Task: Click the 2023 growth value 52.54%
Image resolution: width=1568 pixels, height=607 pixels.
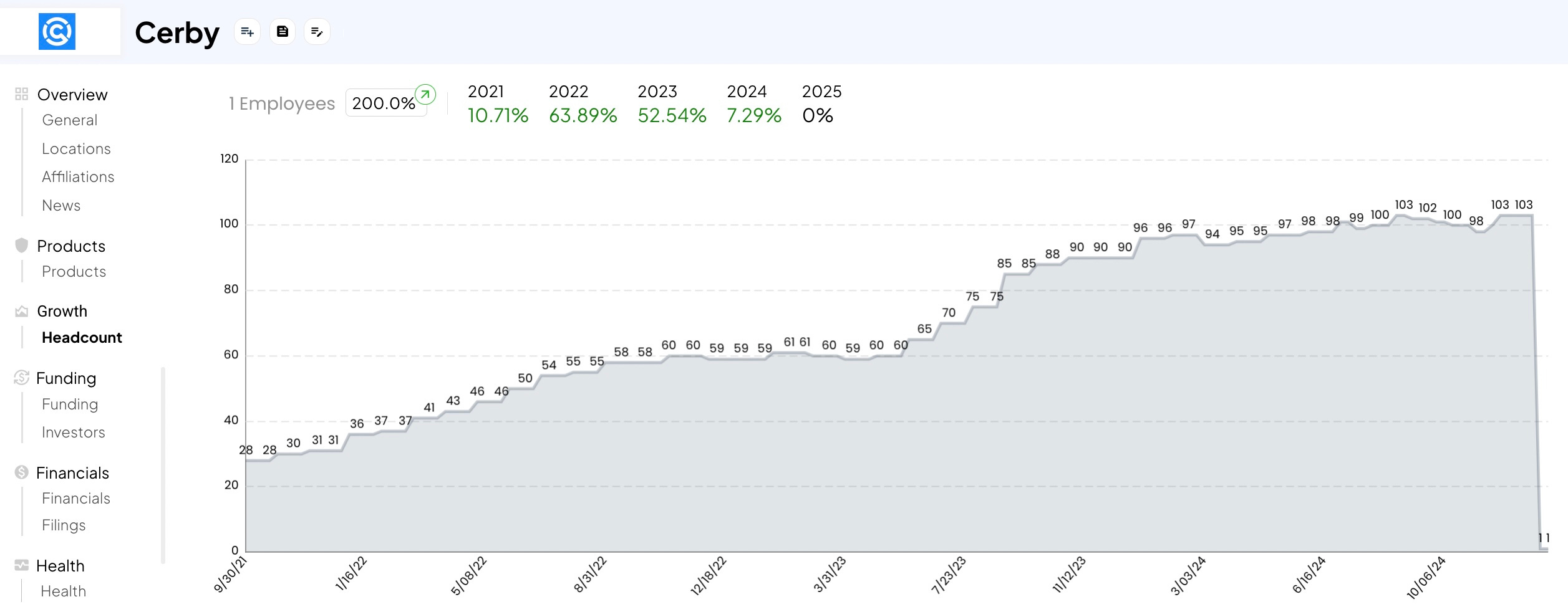Action: pos(672,116)
